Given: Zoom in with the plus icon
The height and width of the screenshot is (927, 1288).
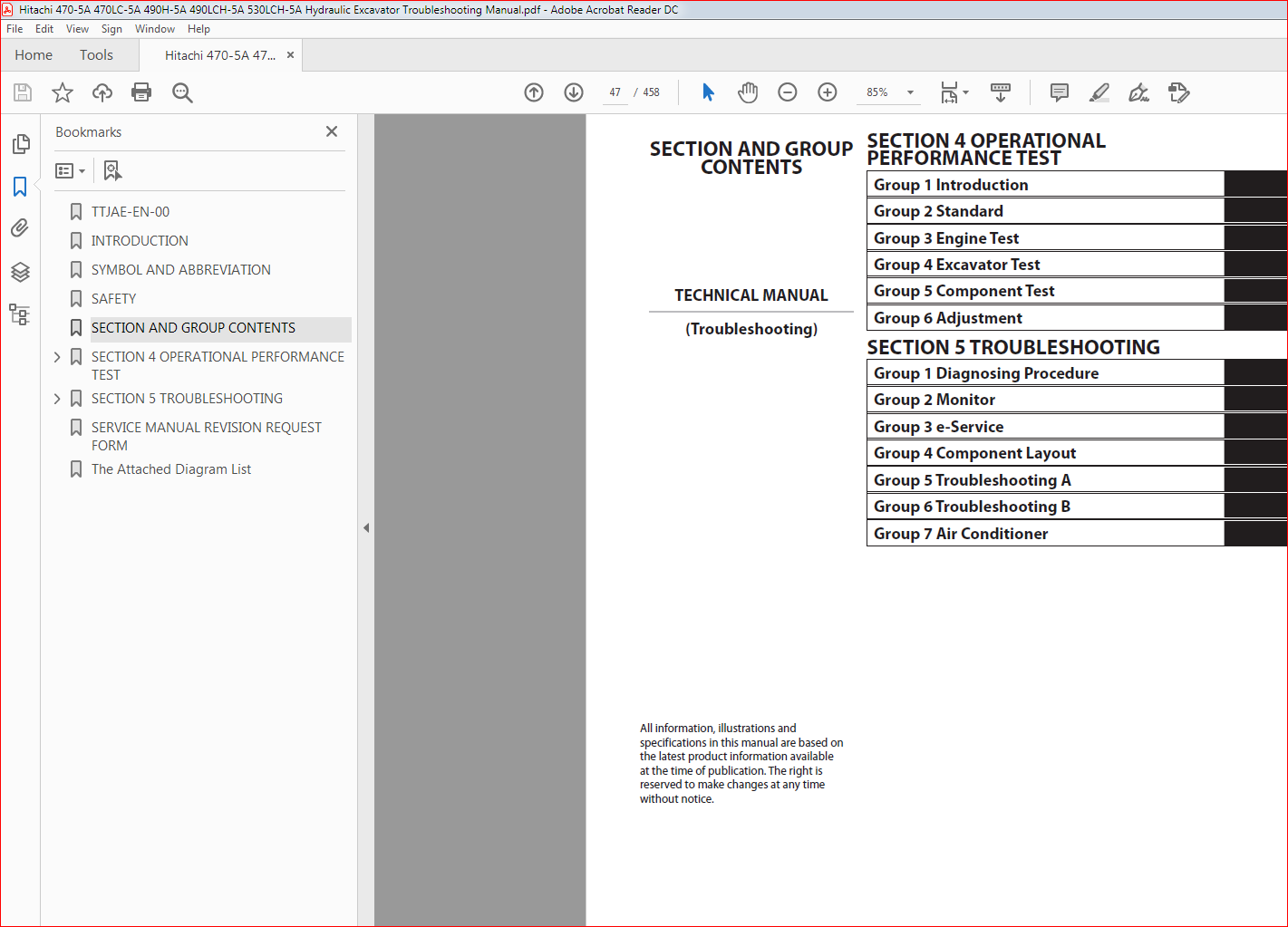Looking at the screenshot, I should coord(828,92).
